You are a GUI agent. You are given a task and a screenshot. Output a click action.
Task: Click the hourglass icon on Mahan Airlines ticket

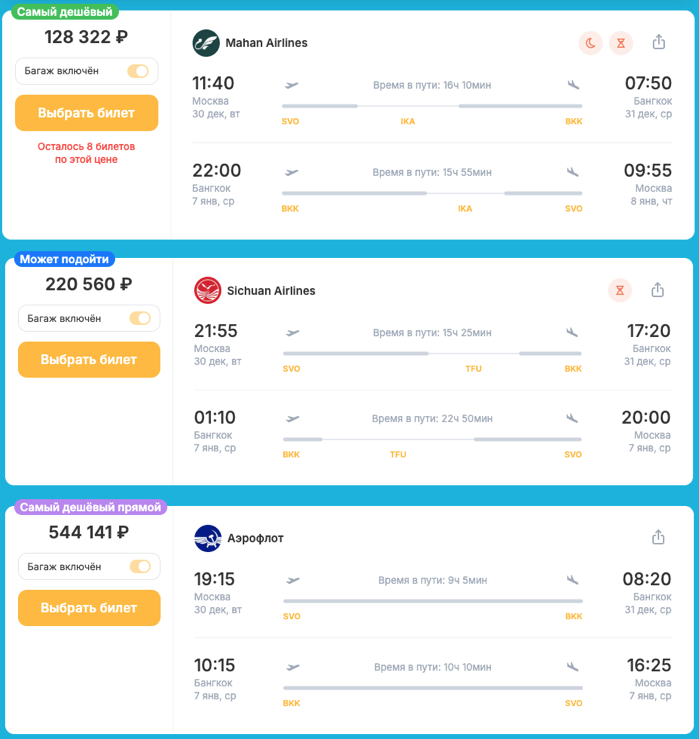tap(621, 43)
